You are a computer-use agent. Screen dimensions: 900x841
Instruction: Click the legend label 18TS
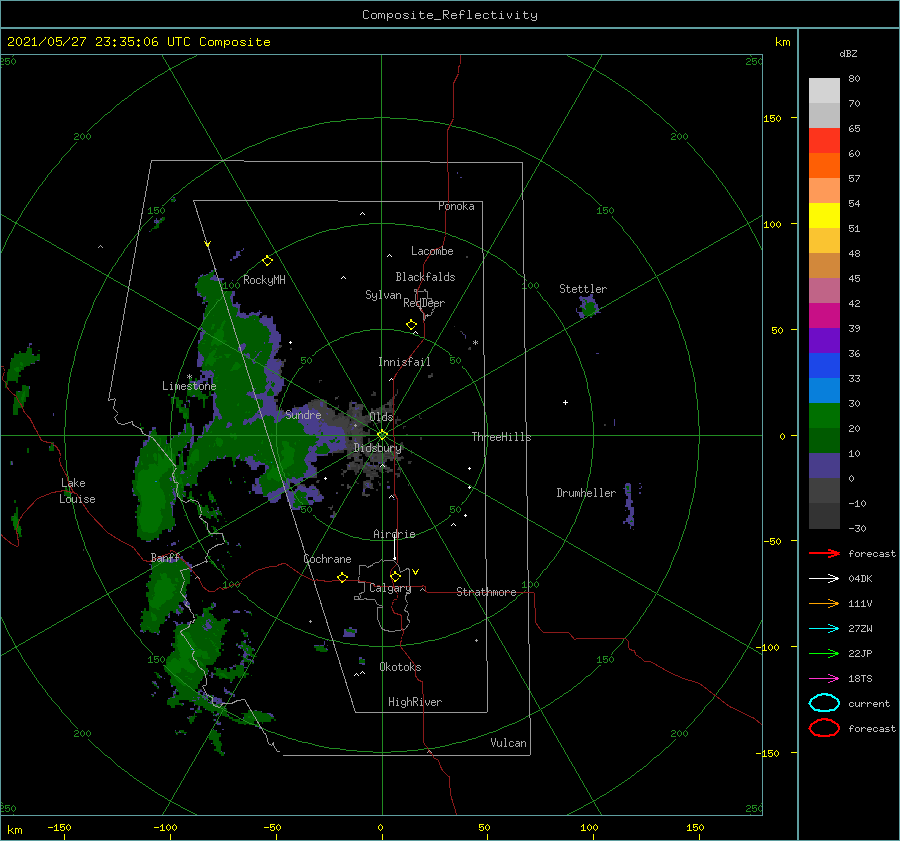[x=860, y=679]
